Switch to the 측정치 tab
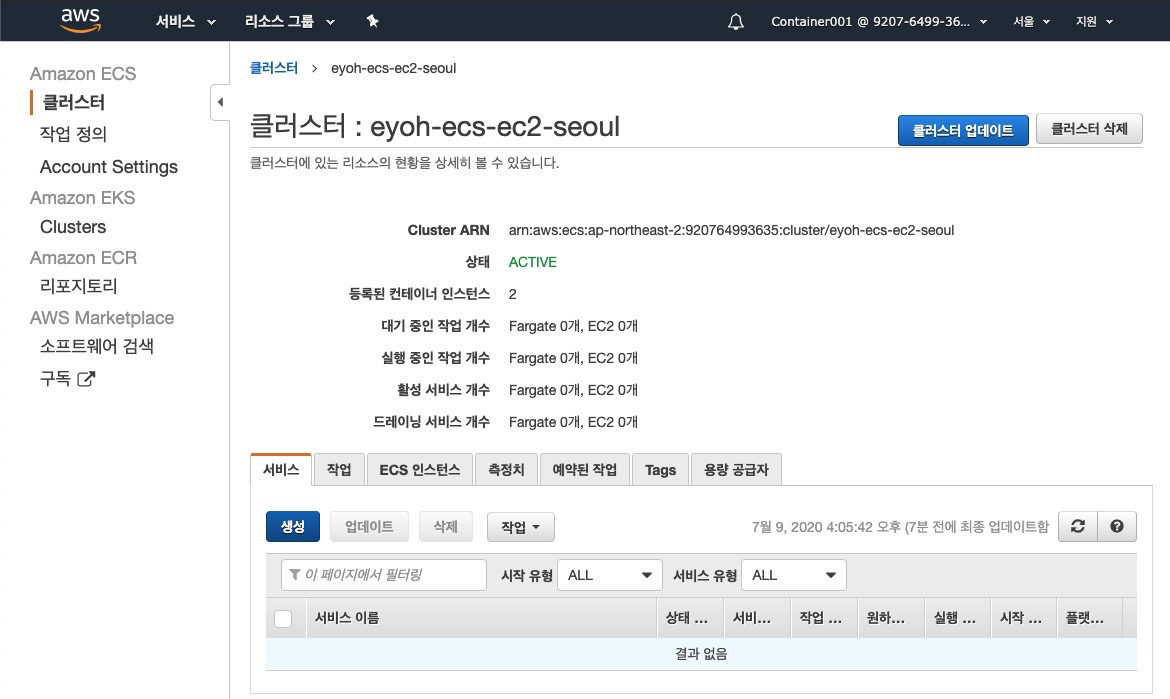The width and height of the screenshot is (1170, 699). pos(507,469)
